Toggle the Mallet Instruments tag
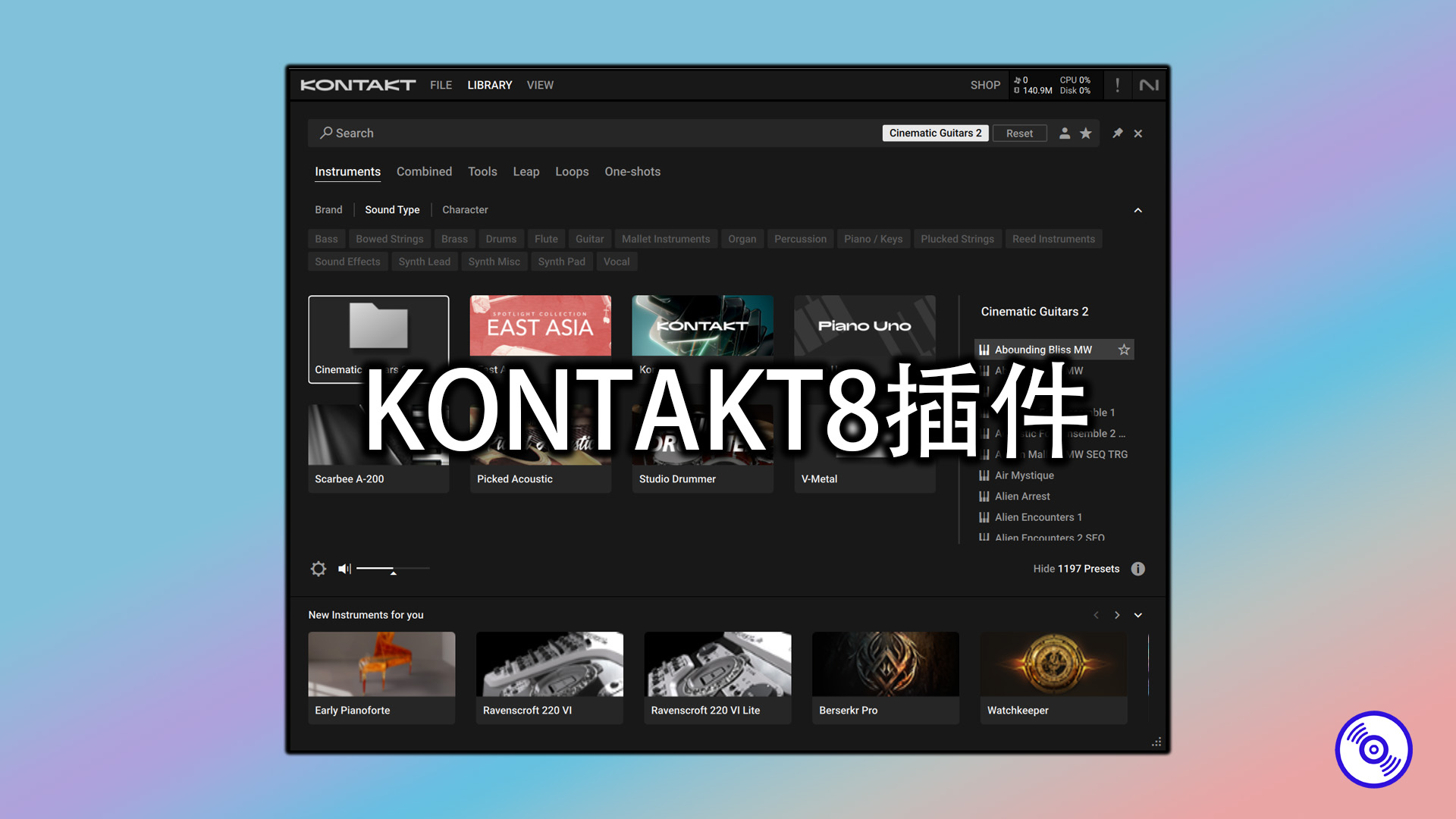1456x819 pixels. coord(666,239)
